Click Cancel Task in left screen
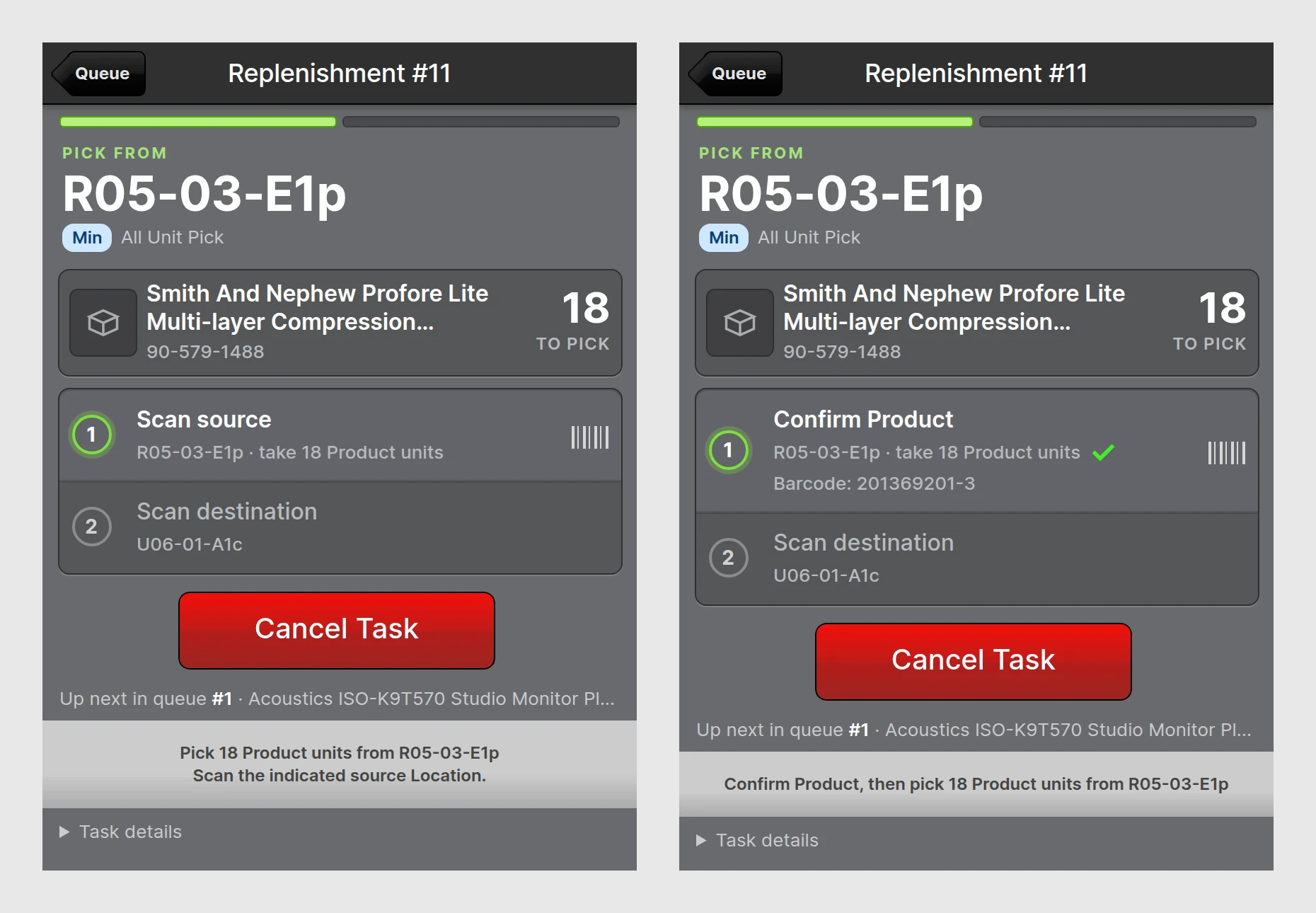Image resolution: width=1316 pixels, height=913 pixels. pyautogui.click(x=337, y=630)
